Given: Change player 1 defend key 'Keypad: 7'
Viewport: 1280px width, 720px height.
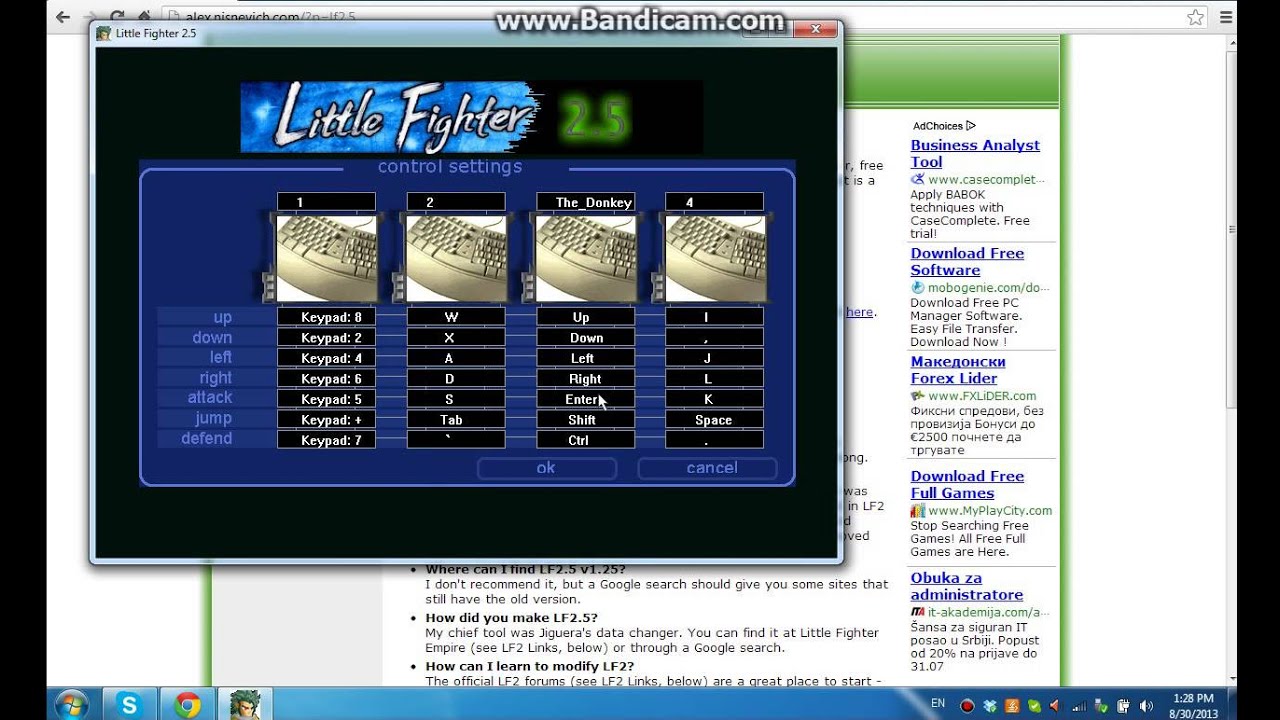Looking at the screenshot, I should [x=326, y=440].
